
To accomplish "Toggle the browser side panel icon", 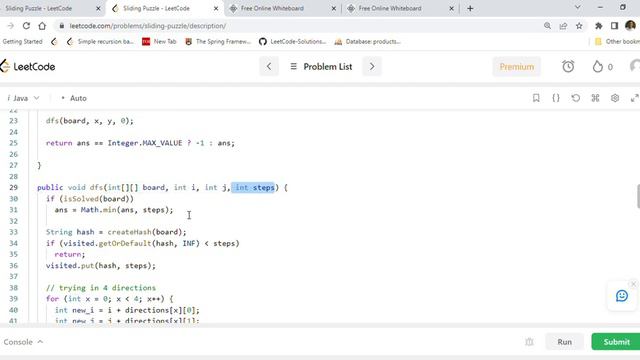I will (614, 26).
